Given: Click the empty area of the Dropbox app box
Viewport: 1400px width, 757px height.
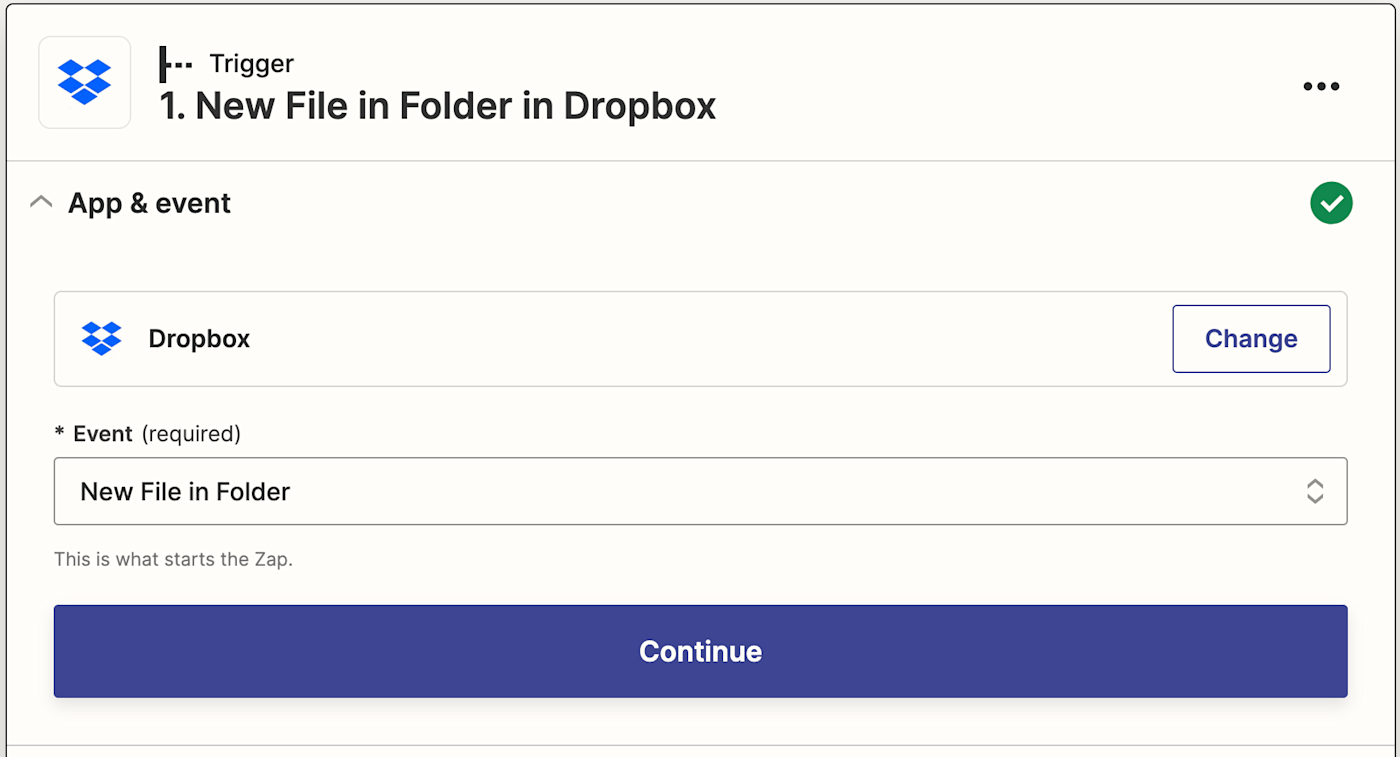Looking at the screenshot, I should point(700,339).
